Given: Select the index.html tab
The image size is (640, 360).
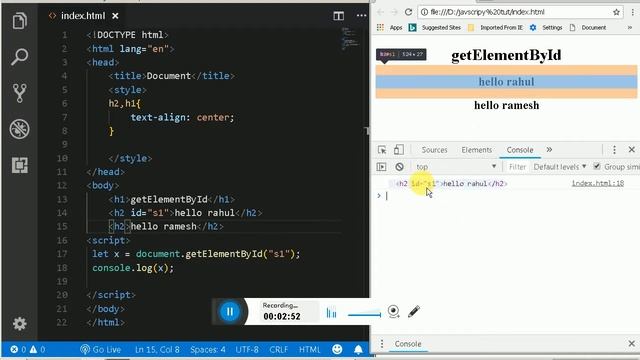Looking at the screenshot, I should pyautogui.click(x=83, y=16).
